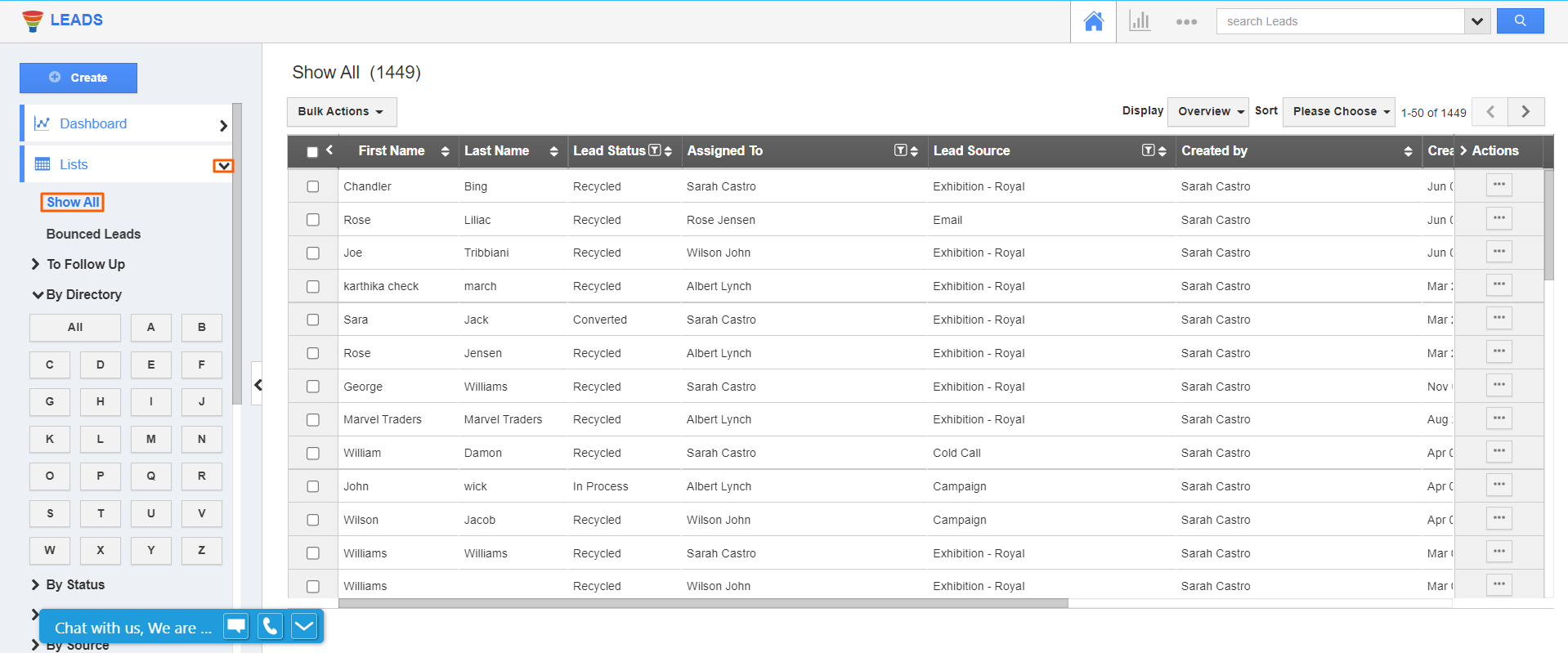The width and height of the screenshot is (1568, 653).
Task: Click the search Leads input field
Action: [1339, 21]
